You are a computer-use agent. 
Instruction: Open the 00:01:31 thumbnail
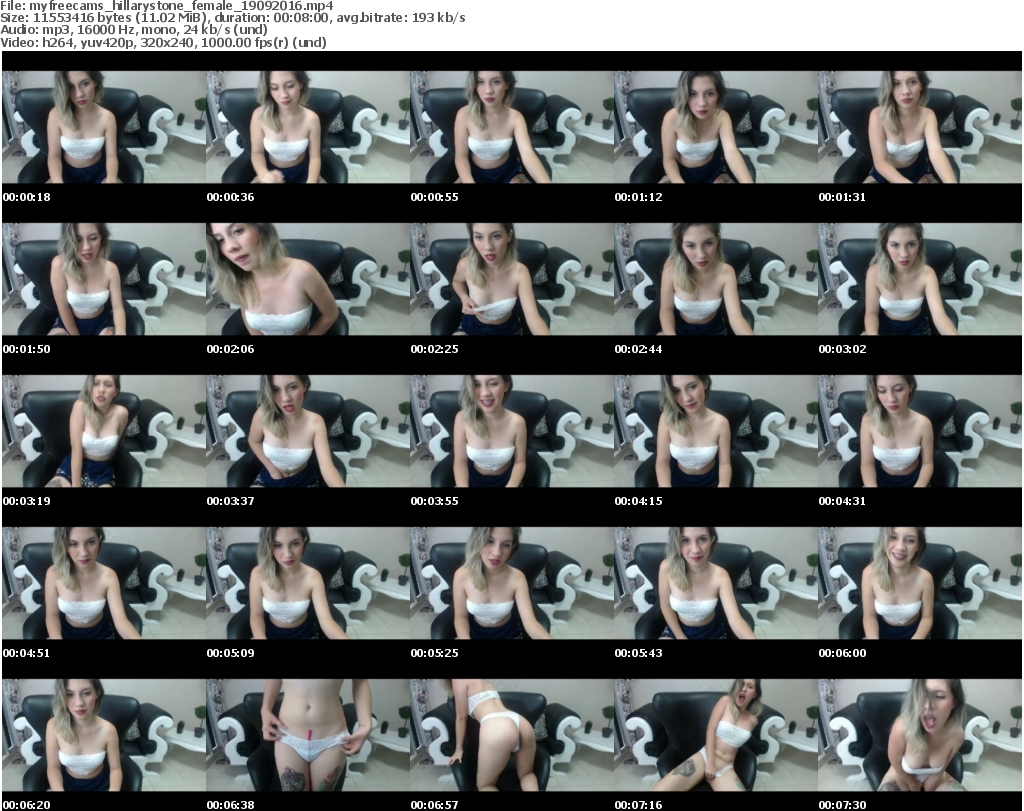920,127
